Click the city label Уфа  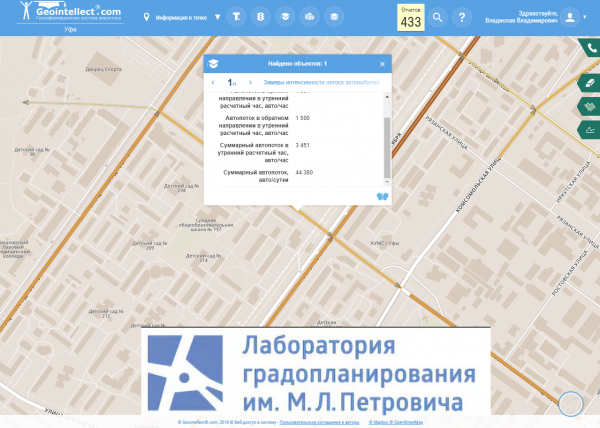70,29
